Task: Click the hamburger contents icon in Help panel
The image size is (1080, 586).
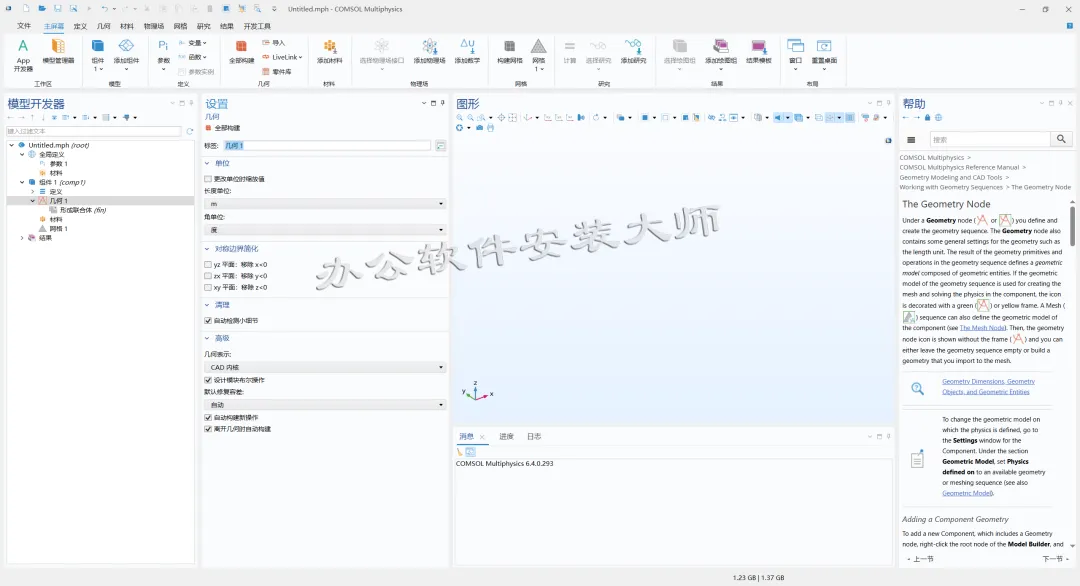Action: pyautogui.click(x=911, y=140)
